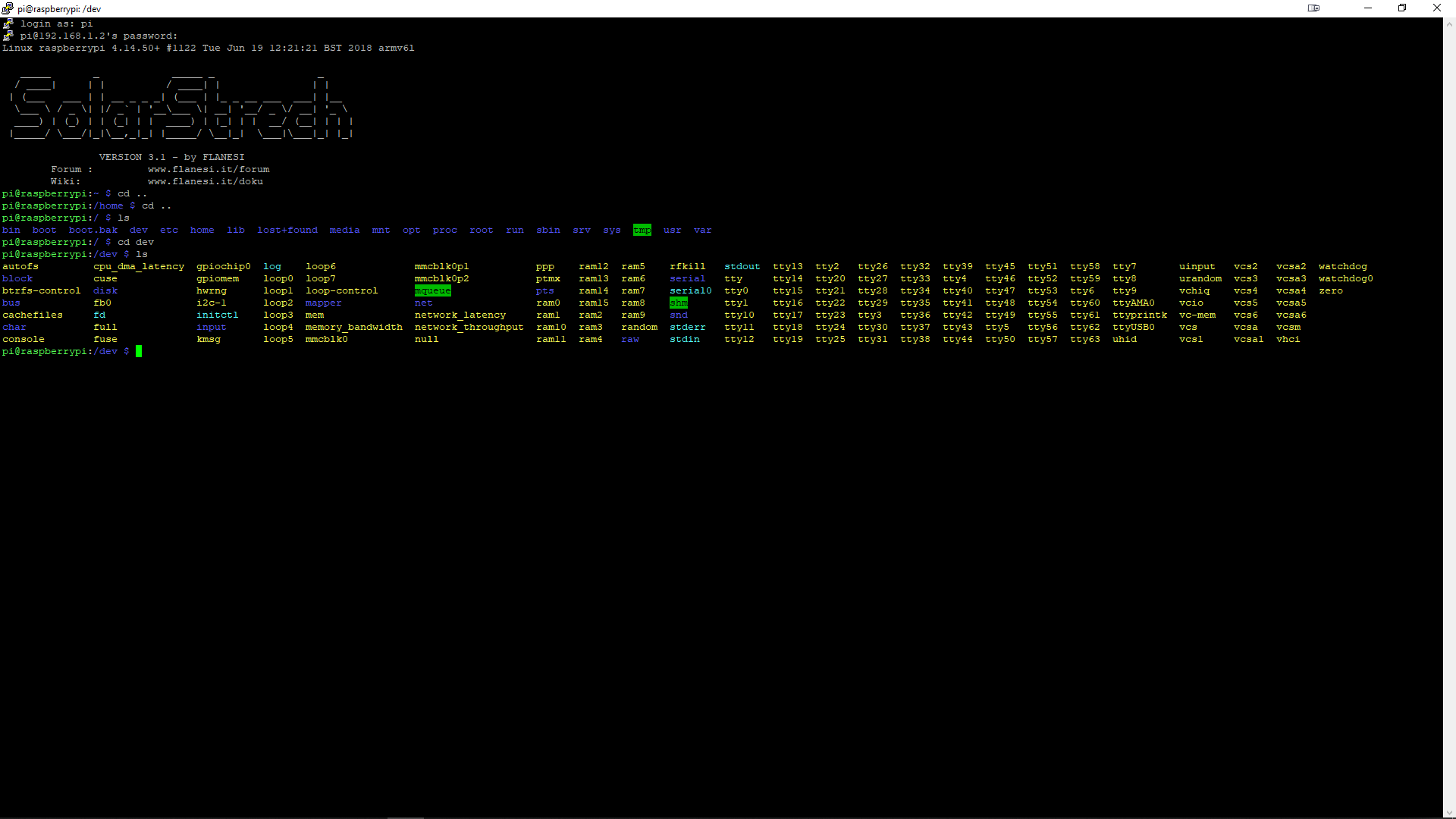Click 'stderr' link entry

pyautogui.click(x=688, y=327)
